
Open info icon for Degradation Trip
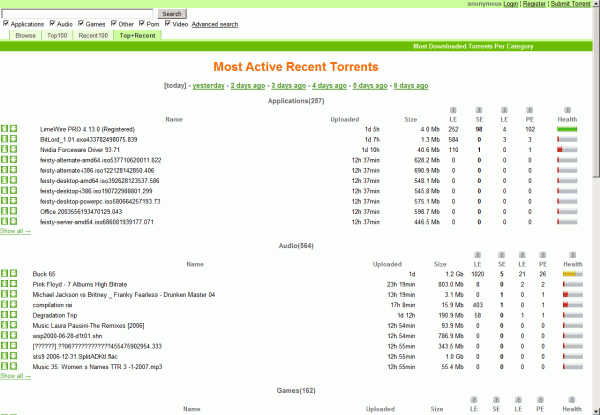4,314
